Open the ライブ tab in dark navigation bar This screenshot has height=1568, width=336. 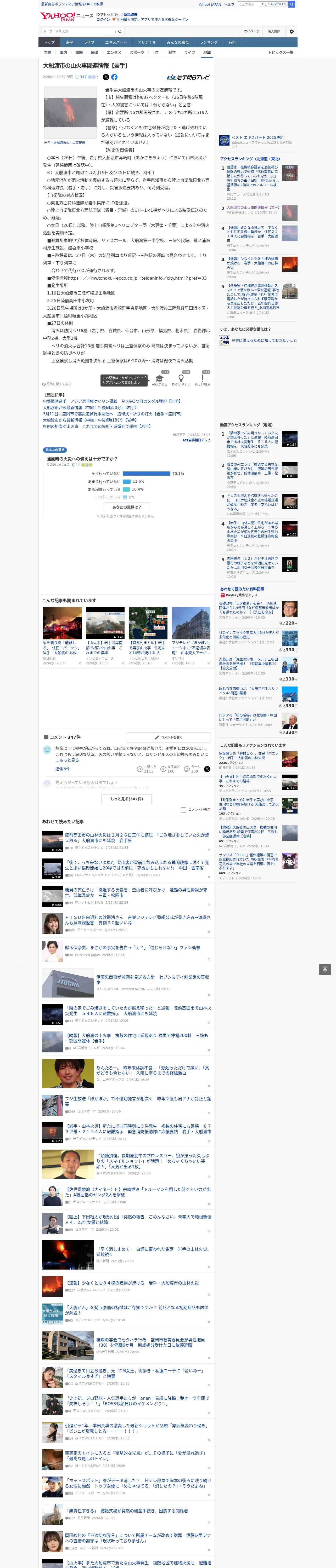tap(89, 43)
